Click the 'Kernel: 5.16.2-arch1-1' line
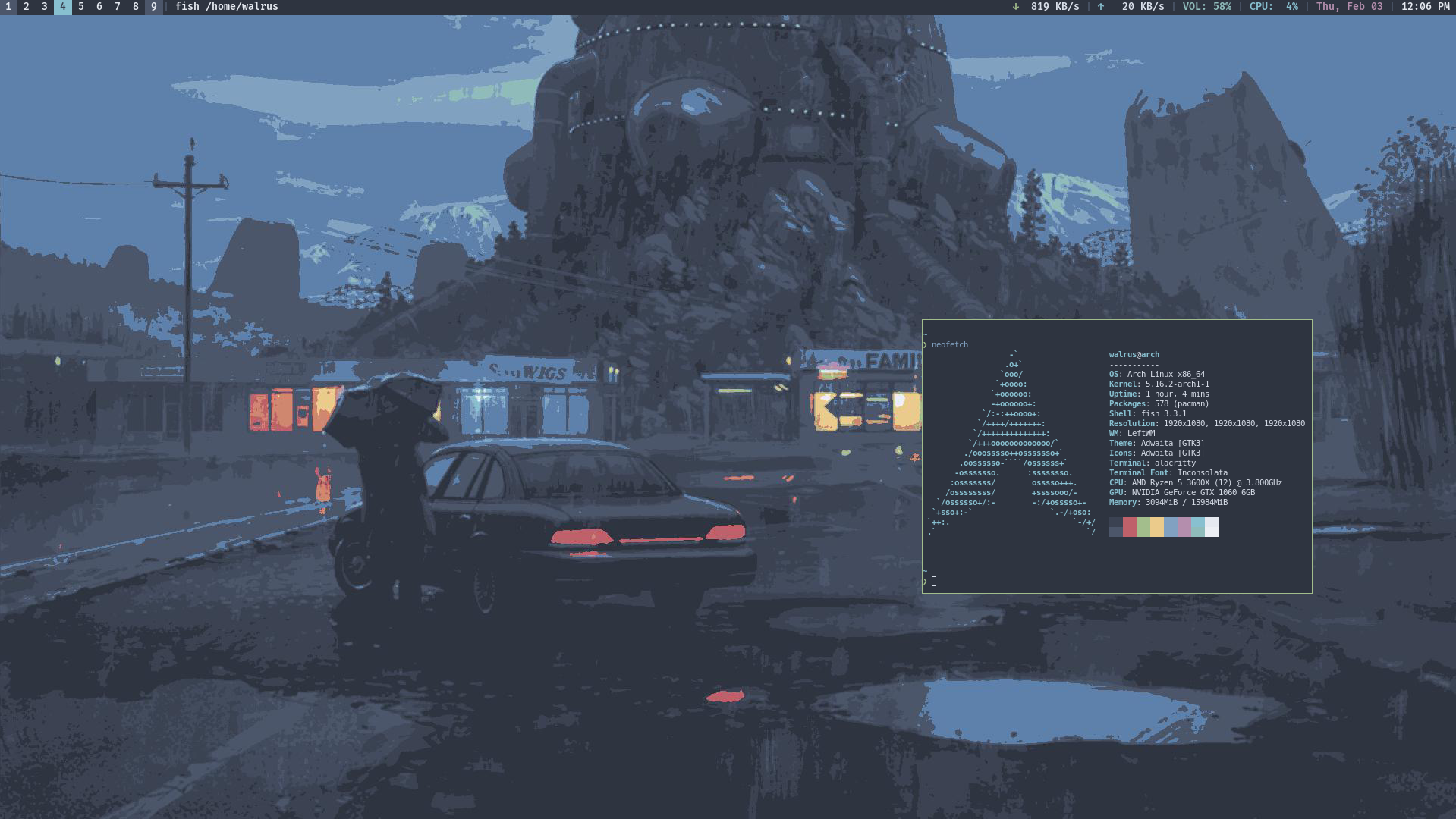This screenshot has width=1456, height=819. (1159, 384)
